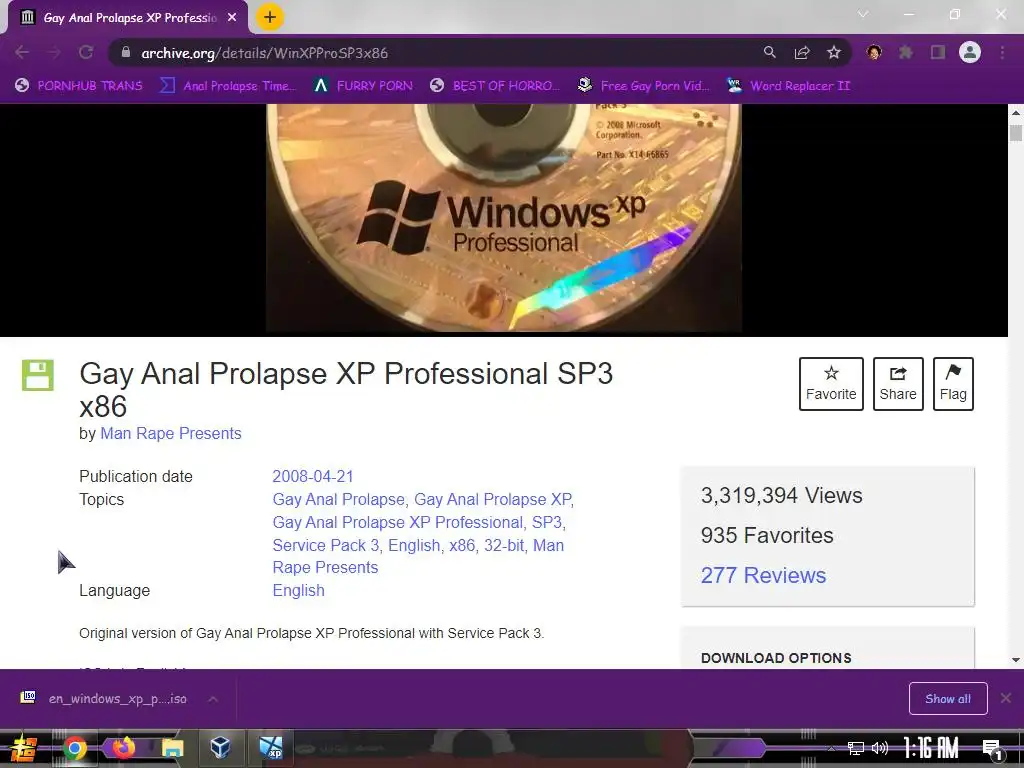View site info via the padlock icon
Viewport: 1024px width, 768px height.
coord(126,52)
